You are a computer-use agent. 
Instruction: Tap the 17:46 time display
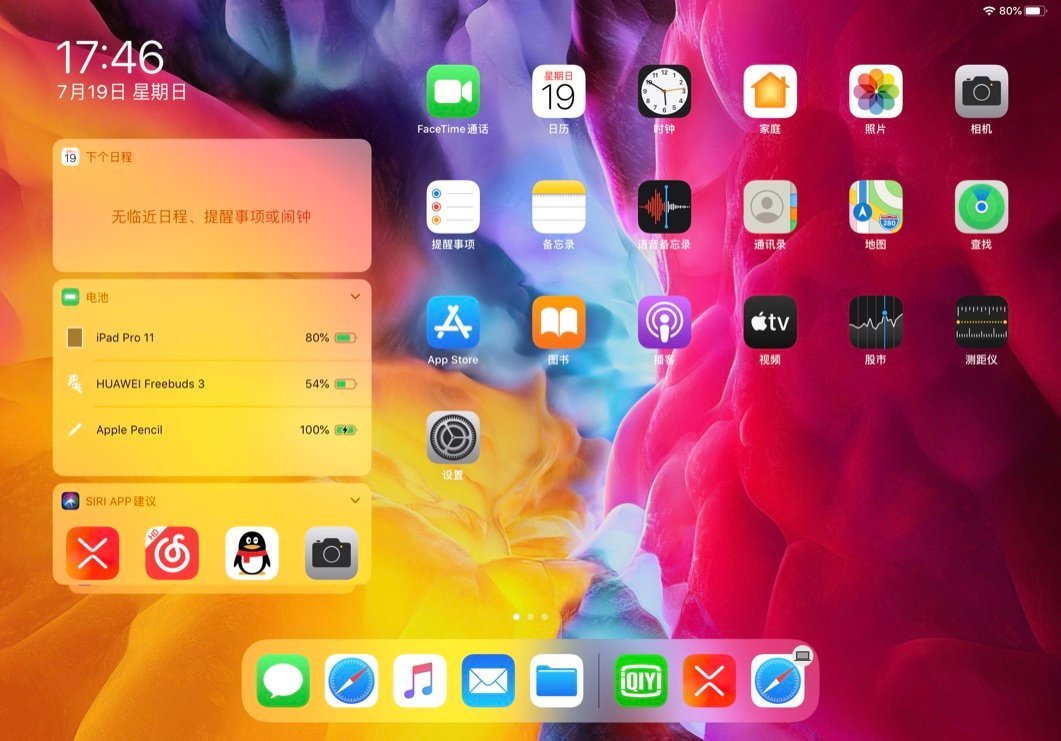click(x=110, y=57)
